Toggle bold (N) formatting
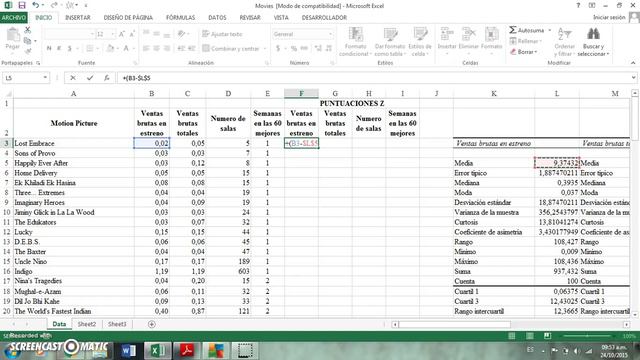640x360 pixels. [x=49, y=49]
